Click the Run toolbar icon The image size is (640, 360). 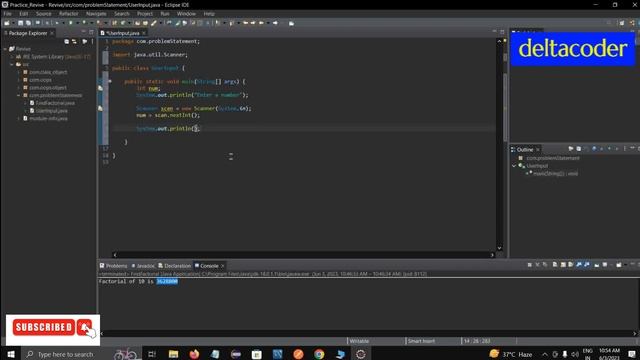[x=70, y=23]
